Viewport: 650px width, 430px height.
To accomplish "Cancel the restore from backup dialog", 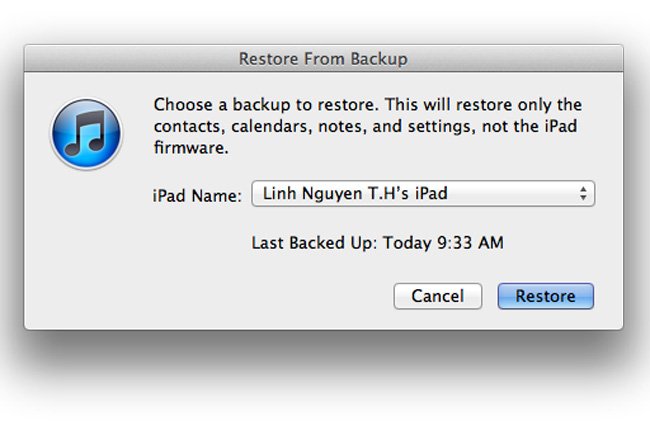I will pyautogui.click(x=438, y=296).
